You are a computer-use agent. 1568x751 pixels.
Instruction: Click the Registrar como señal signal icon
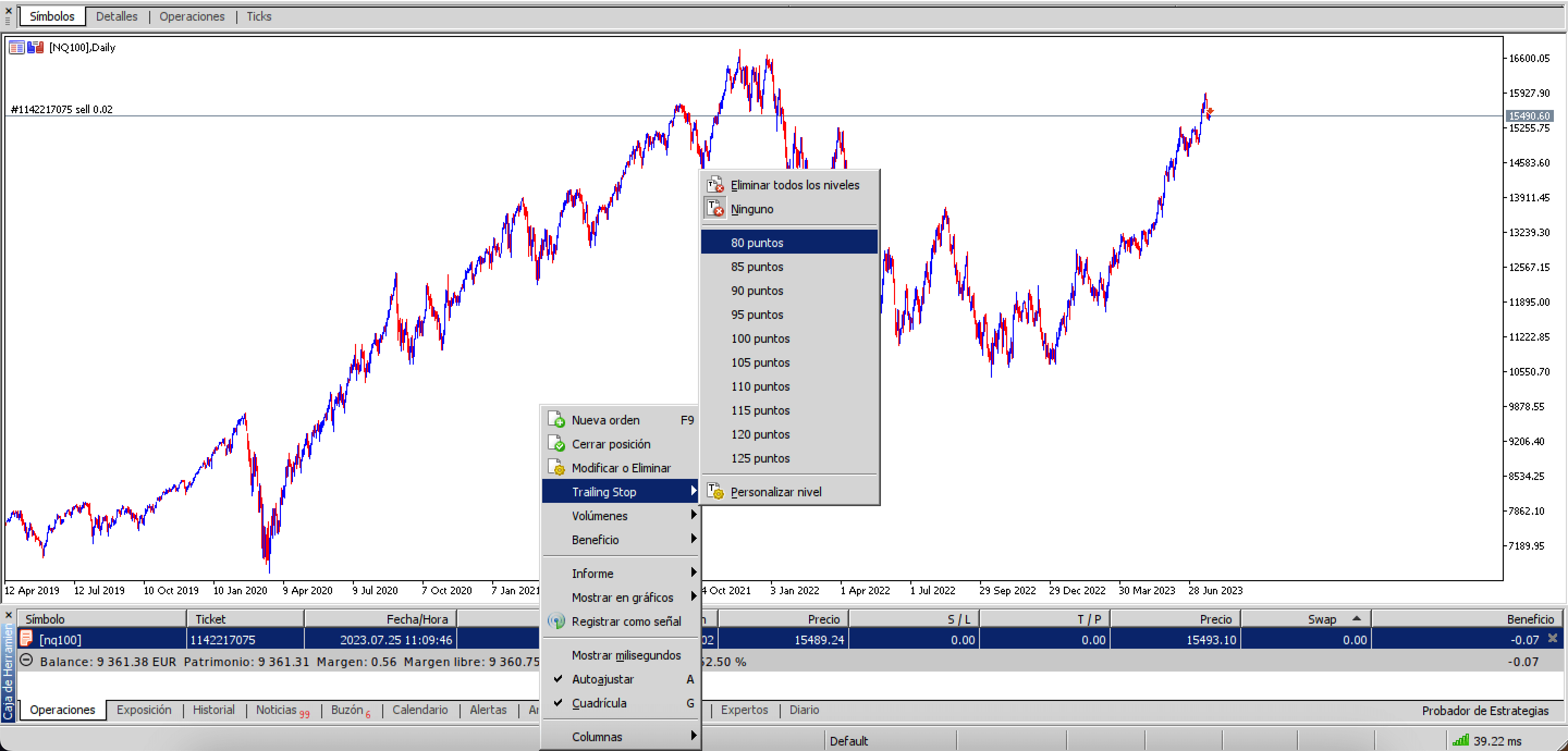pyautogui.click(x=556, y=621)
